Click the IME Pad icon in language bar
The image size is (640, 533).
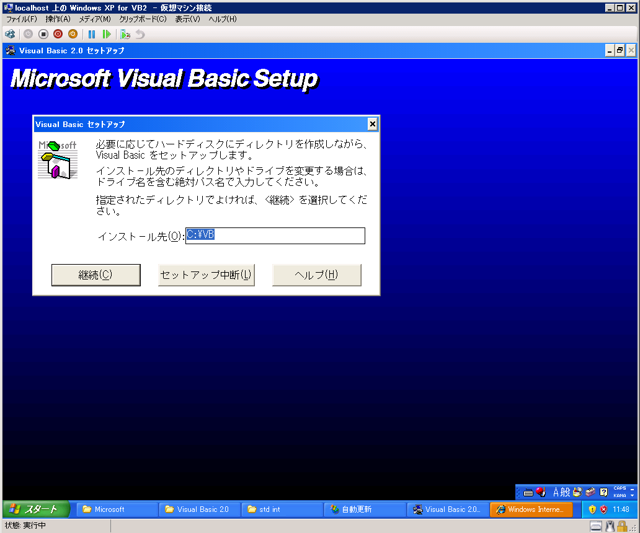(x=577, y=492)
